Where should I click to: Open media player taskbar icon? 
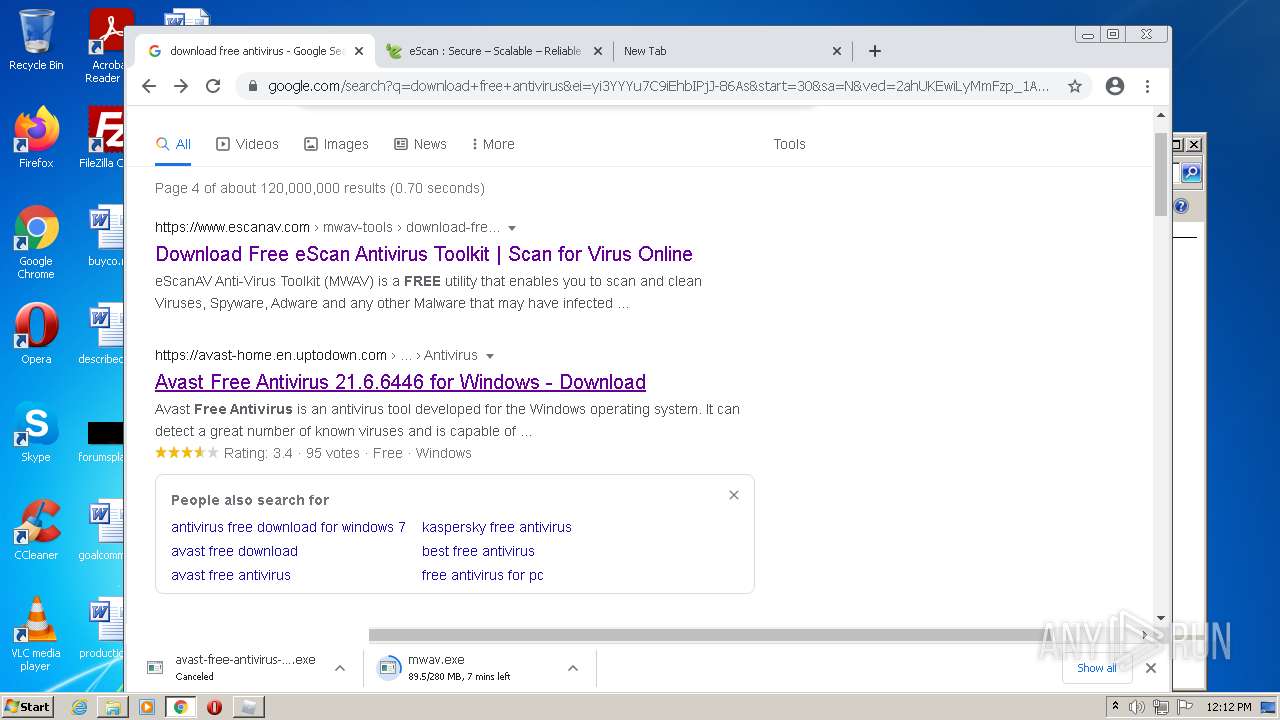147,707
